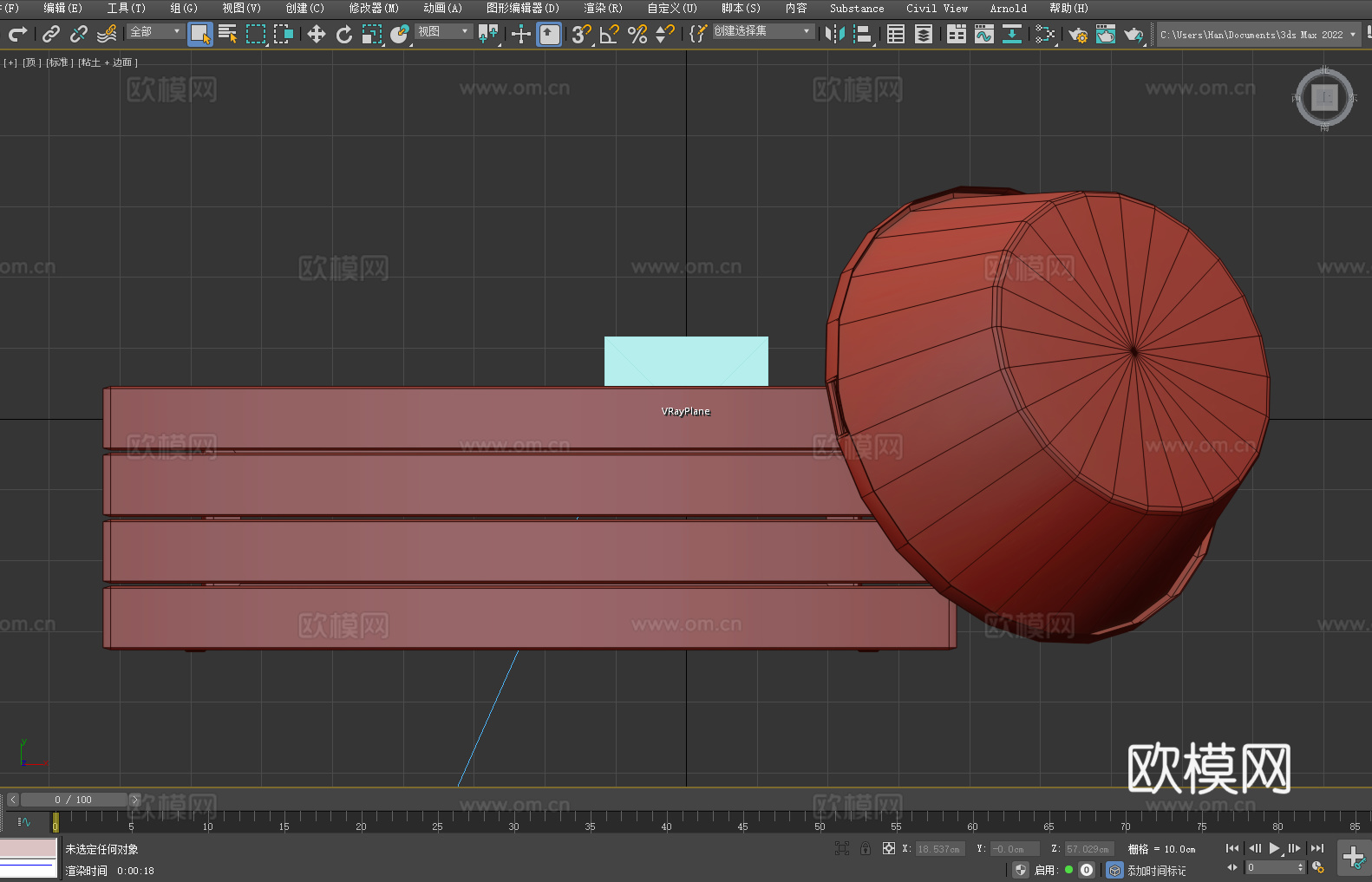Click Use Pivot Point Center icon
Screen dimensions: 1372x882
tap(488, 34)
